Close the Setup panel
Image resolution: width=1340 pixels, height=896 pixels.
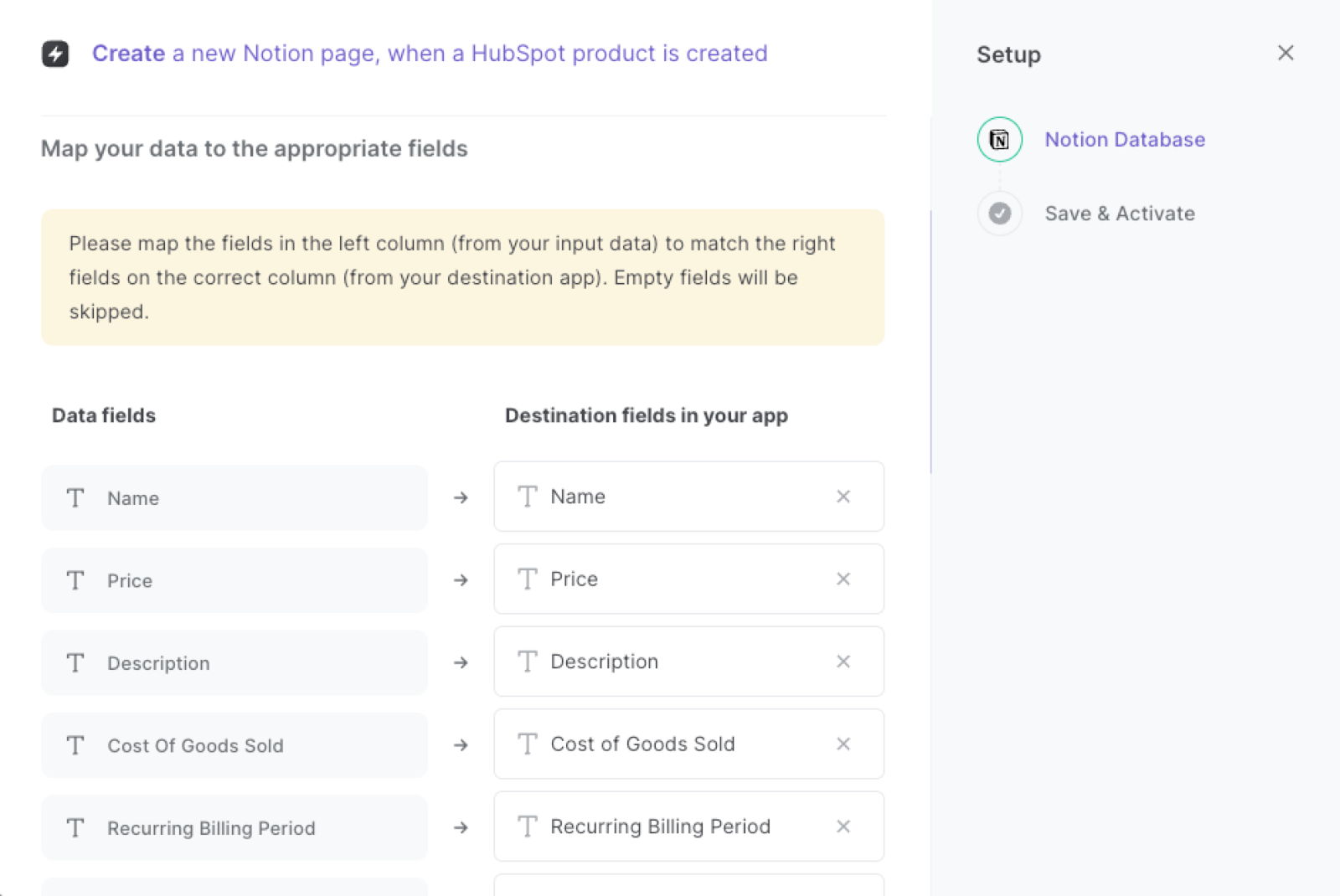point(1286,53)
